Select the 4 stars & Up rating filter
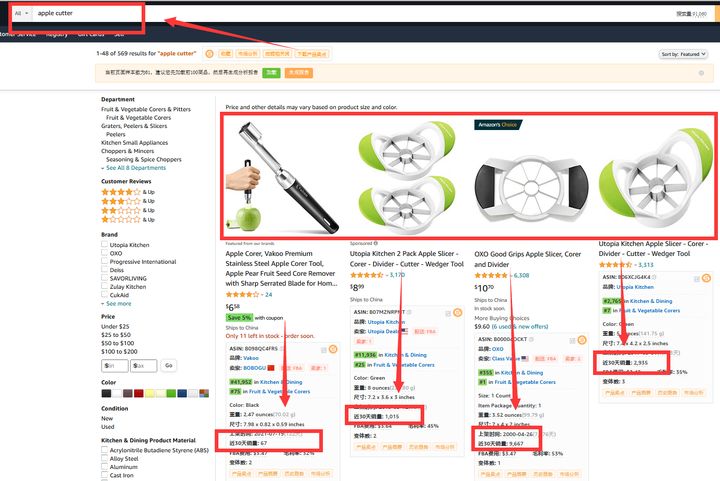 click(128, 192)
